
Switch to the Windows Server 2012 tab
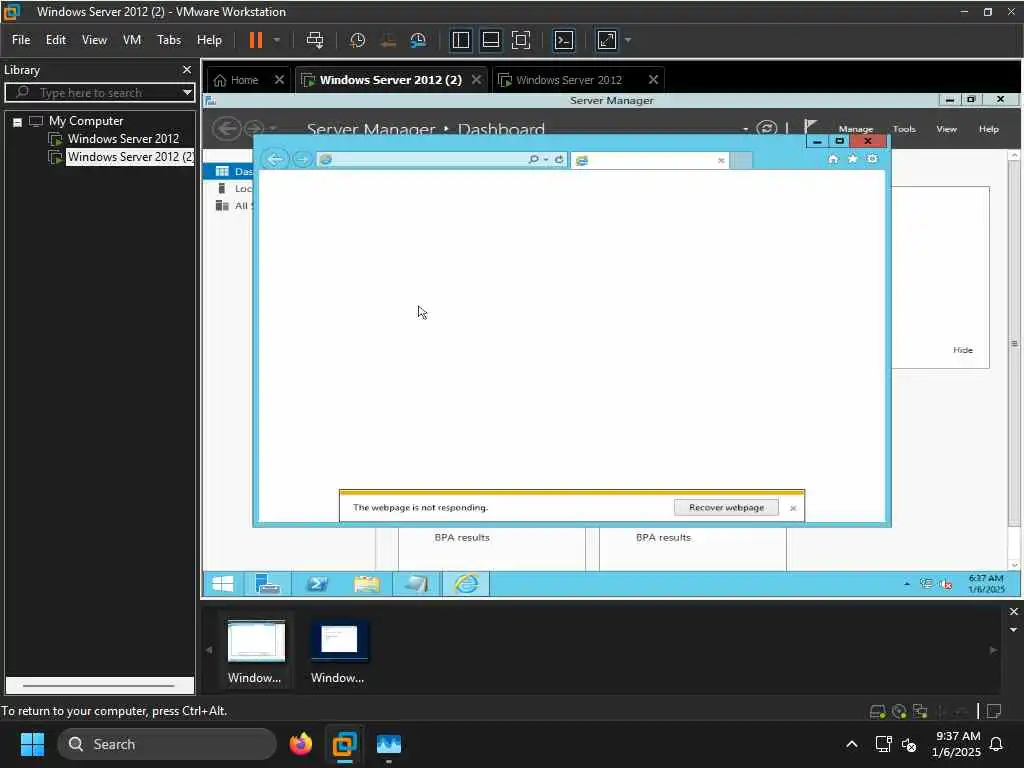point(568,80)
